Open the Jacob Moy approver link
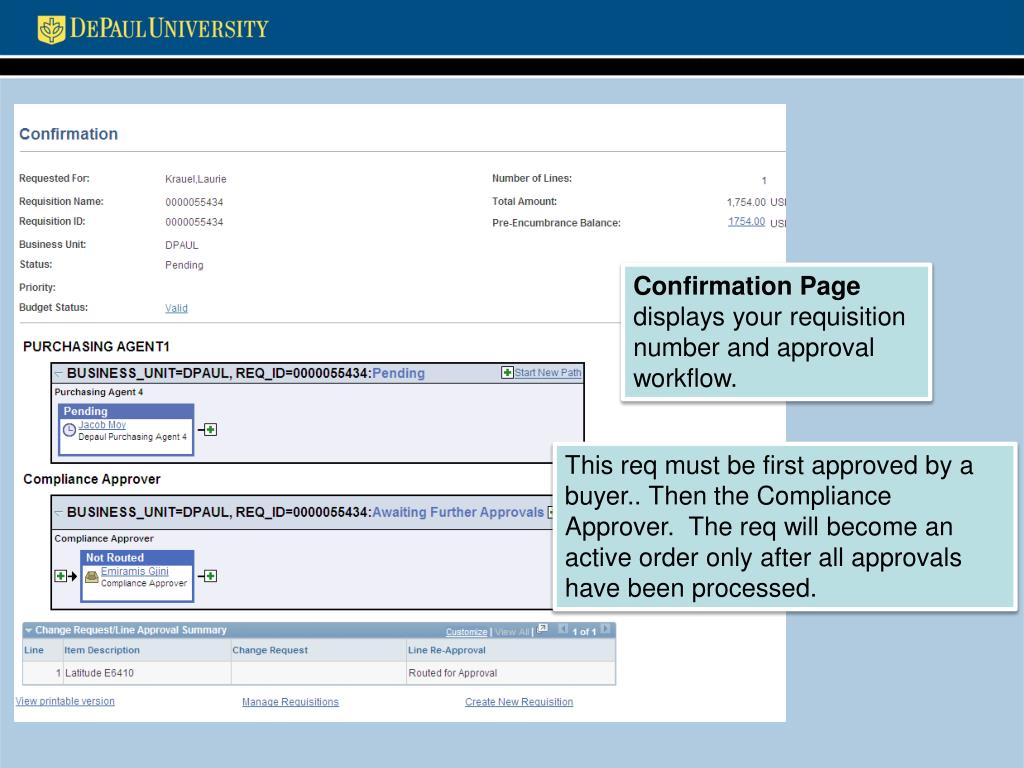This screenshot has width=1024, height=768. coord(102,424)
